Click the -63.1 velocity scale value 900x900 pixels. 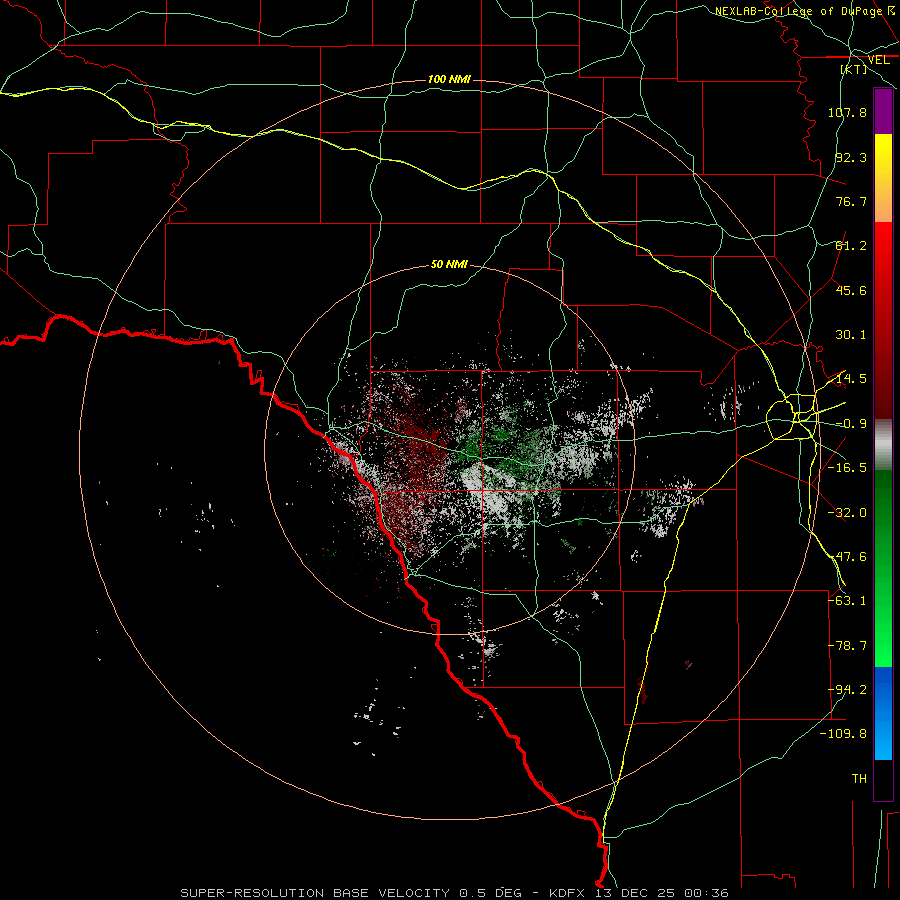point(847,601)
